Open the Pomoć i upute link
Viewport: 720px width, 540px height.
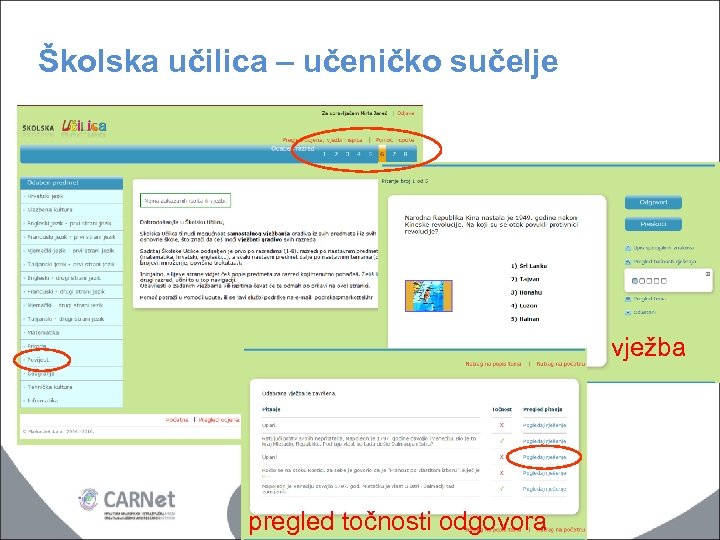(395, 140)
